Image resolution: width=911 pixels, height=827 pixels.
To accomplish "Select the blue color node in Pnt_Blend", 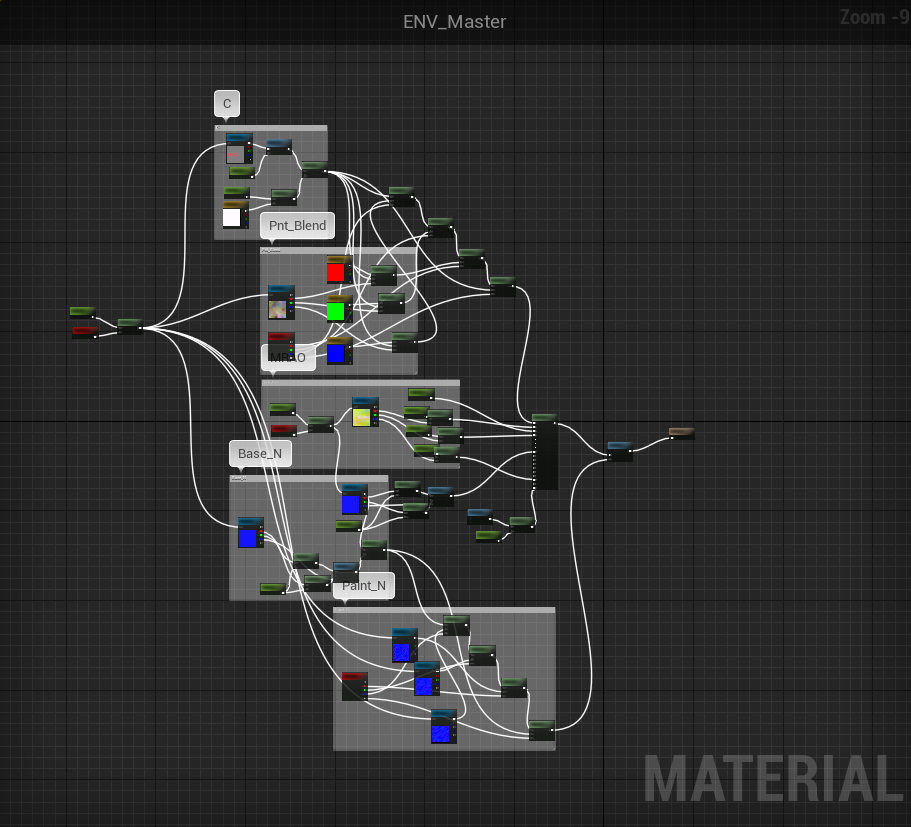I will click(339, 352).
